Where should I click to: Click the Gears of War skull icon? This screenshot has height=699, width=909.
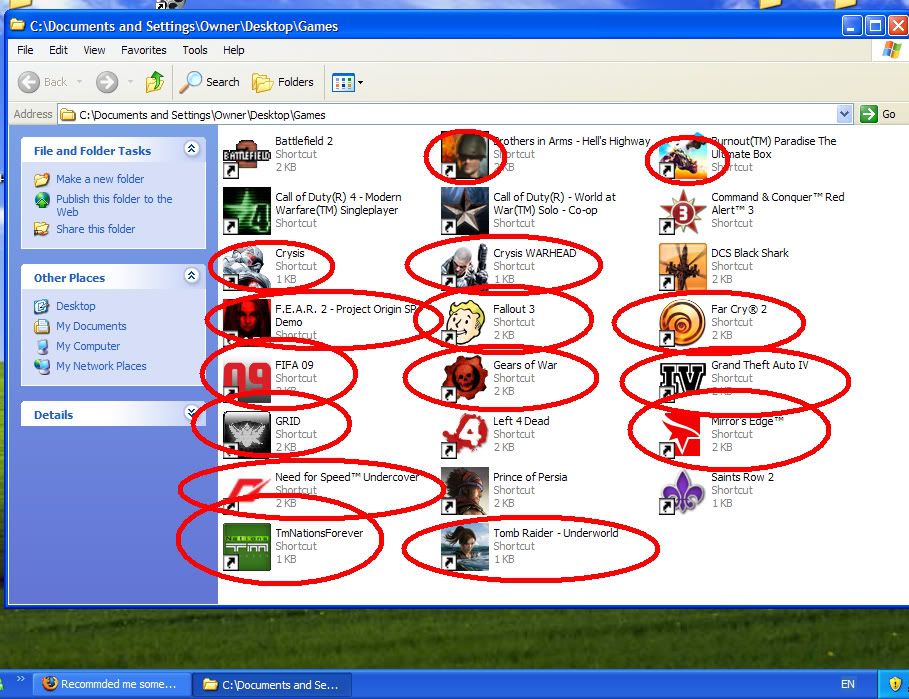465,378
